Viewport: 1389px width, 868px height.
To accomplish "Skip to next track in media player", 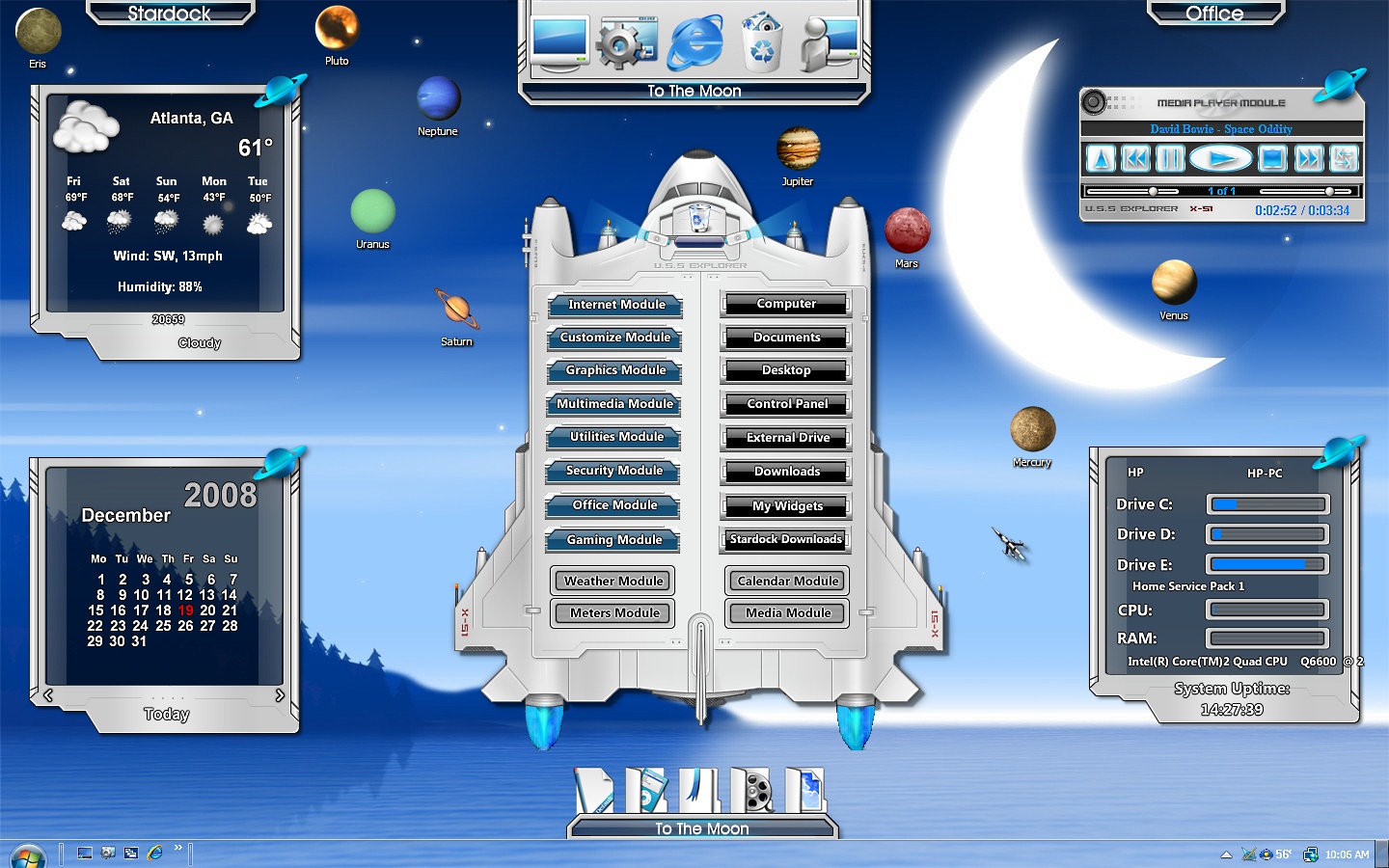I will pos(1308,158).
